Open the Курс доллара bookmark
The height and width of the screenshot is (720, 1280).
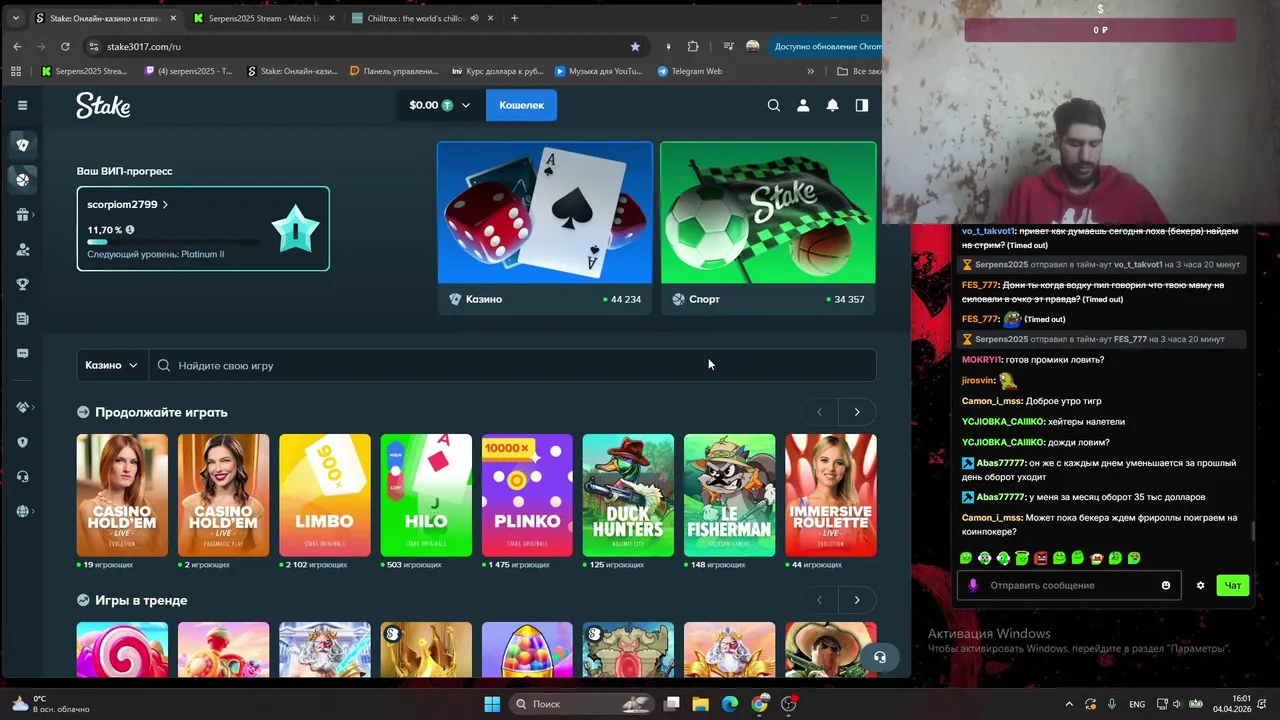click(497, 71)
